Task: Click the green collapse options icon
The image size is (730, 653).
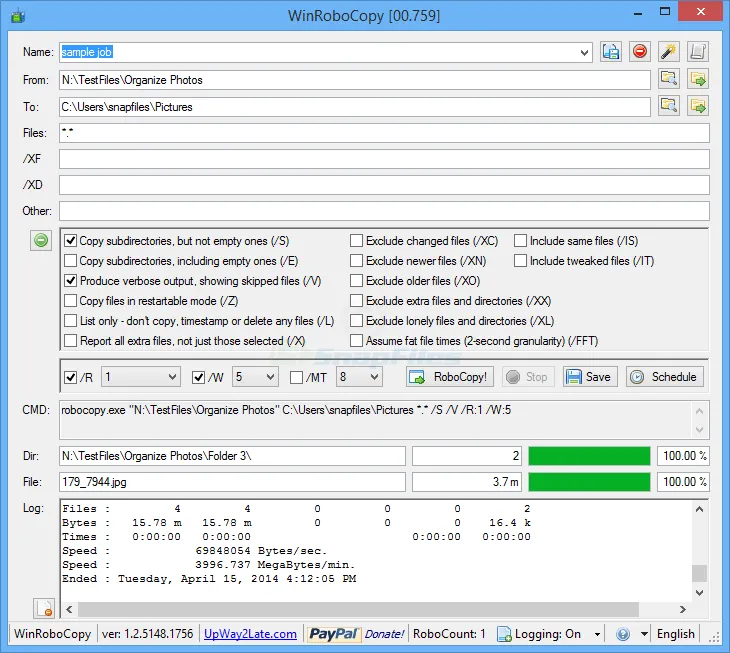Action: pos(41,241)
